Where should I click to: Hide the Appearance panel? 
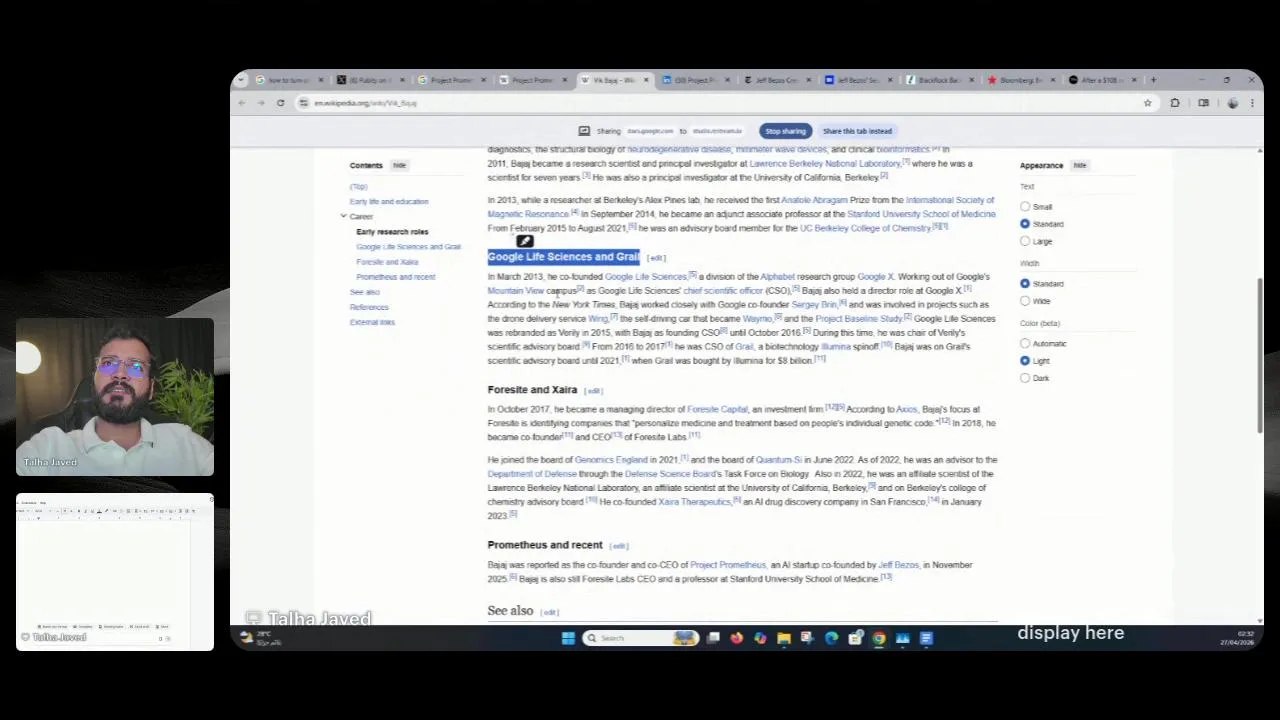click(x=1080, y=165)
